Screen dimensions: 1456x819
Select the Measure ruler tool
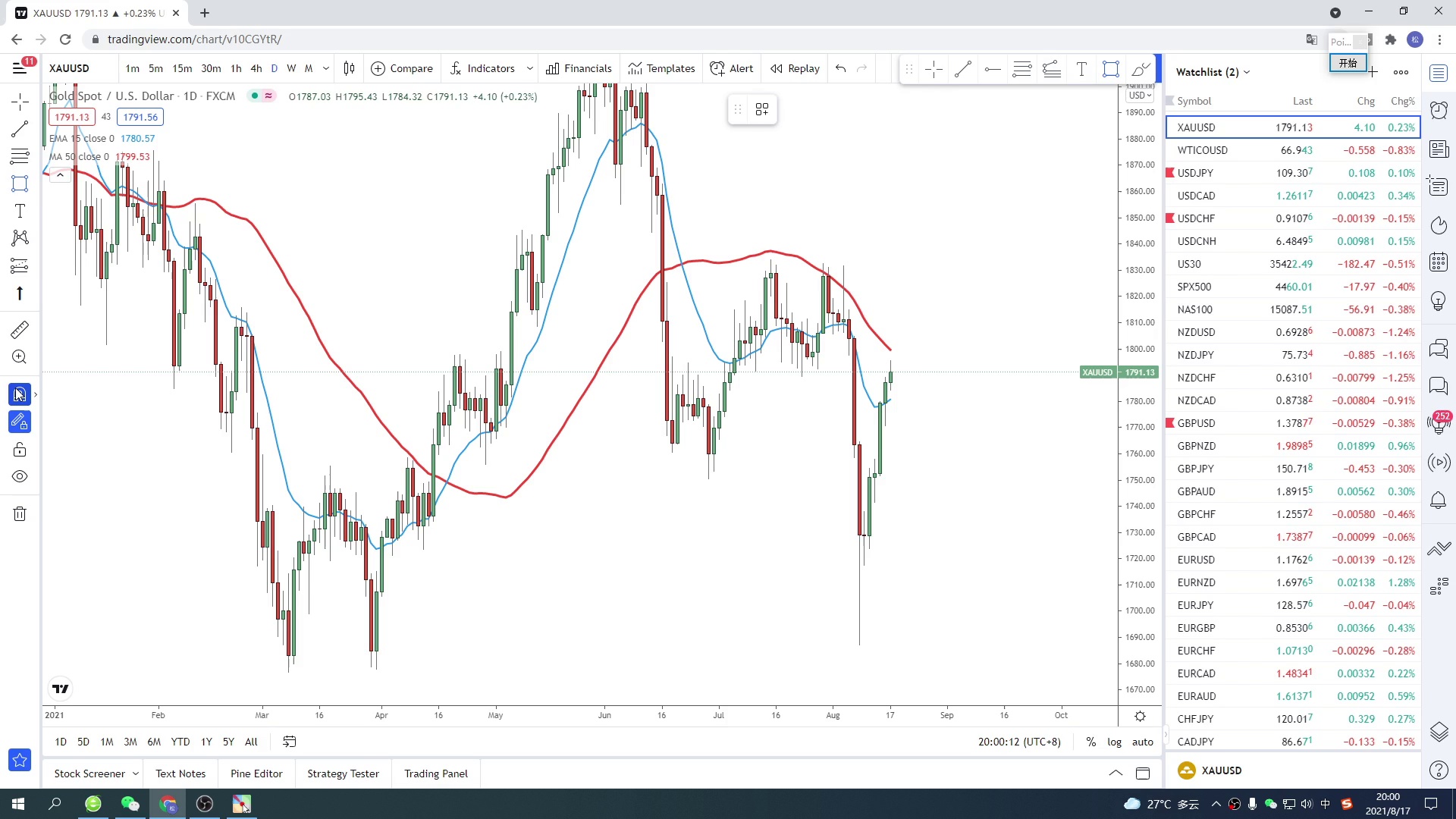pyautogui.click(x=20, y=329)
